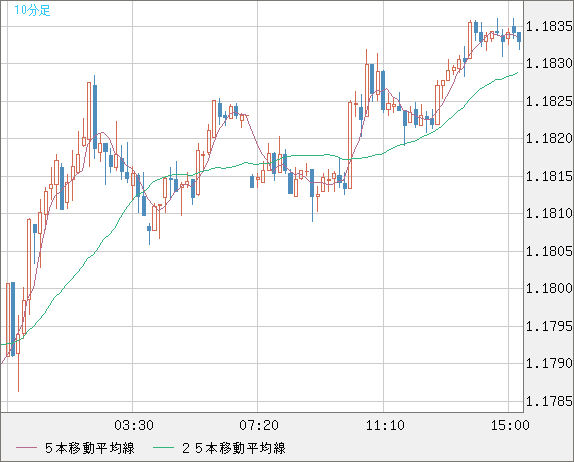Click the 1.1815 price axis label

549,176
